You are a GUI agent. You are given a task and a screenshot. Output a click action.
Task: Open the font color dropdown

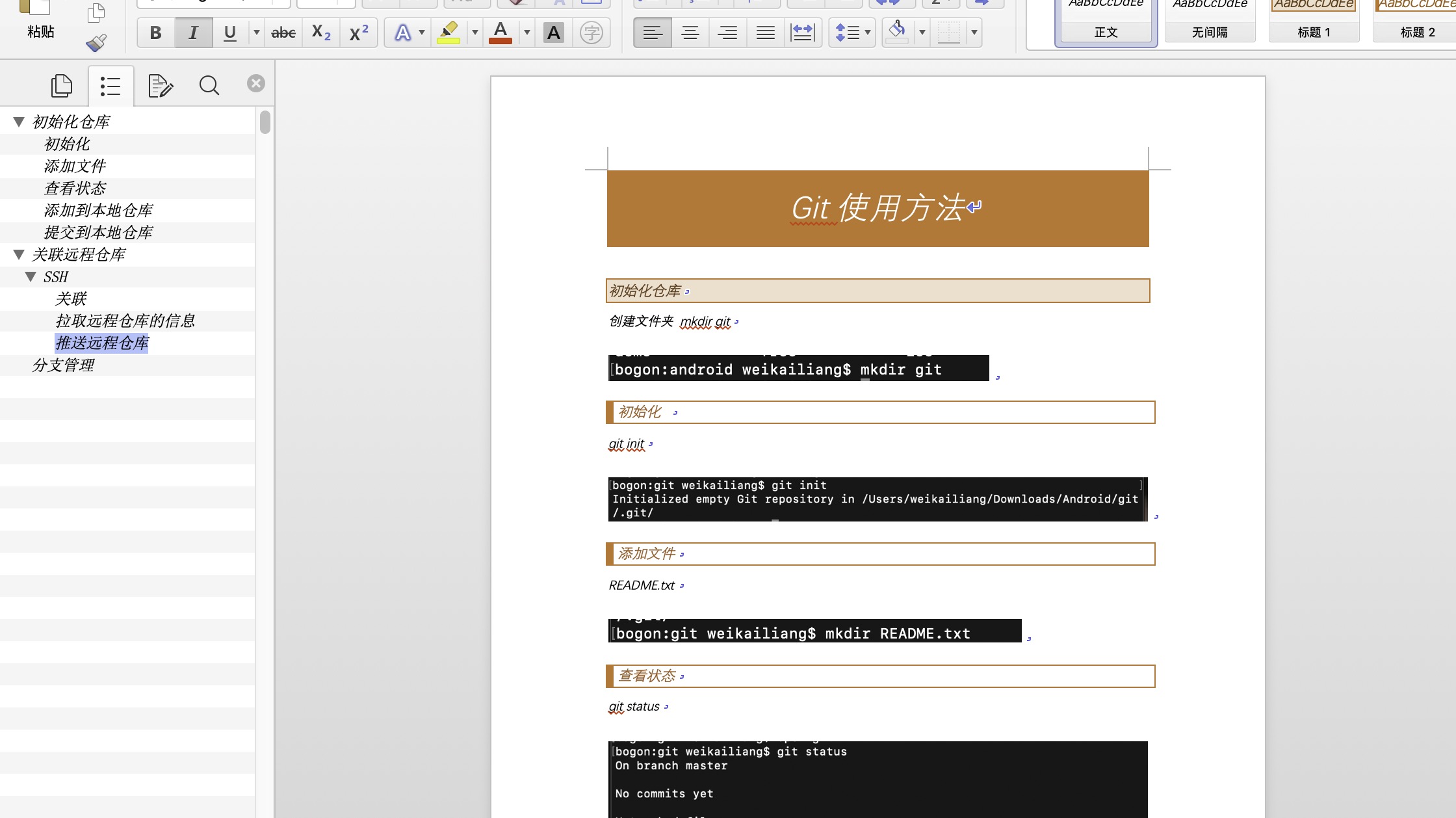527,33
